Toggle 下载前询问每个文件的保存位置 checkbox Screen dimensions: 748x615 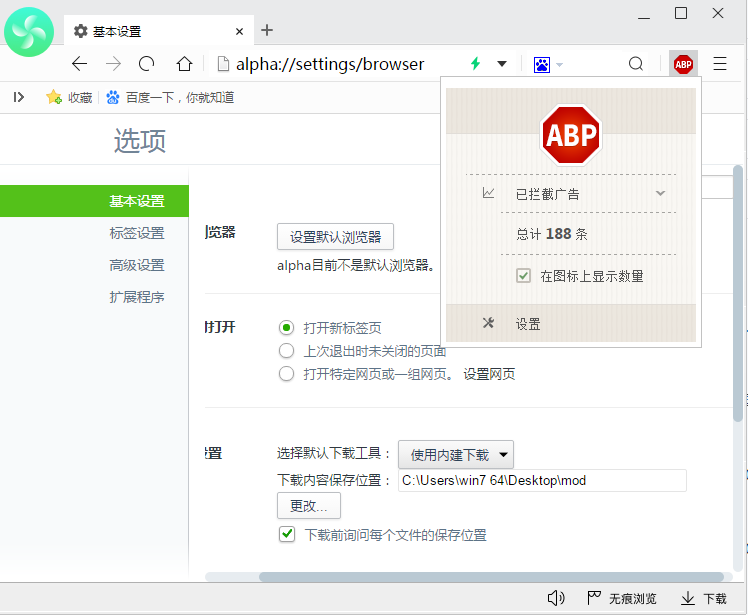click(287, 534)
